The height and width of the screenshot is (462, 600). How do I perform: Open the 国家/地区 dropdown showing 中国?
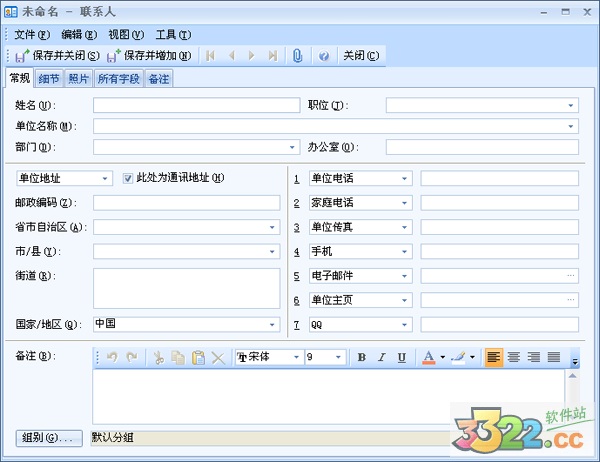(x=272, y=325)
